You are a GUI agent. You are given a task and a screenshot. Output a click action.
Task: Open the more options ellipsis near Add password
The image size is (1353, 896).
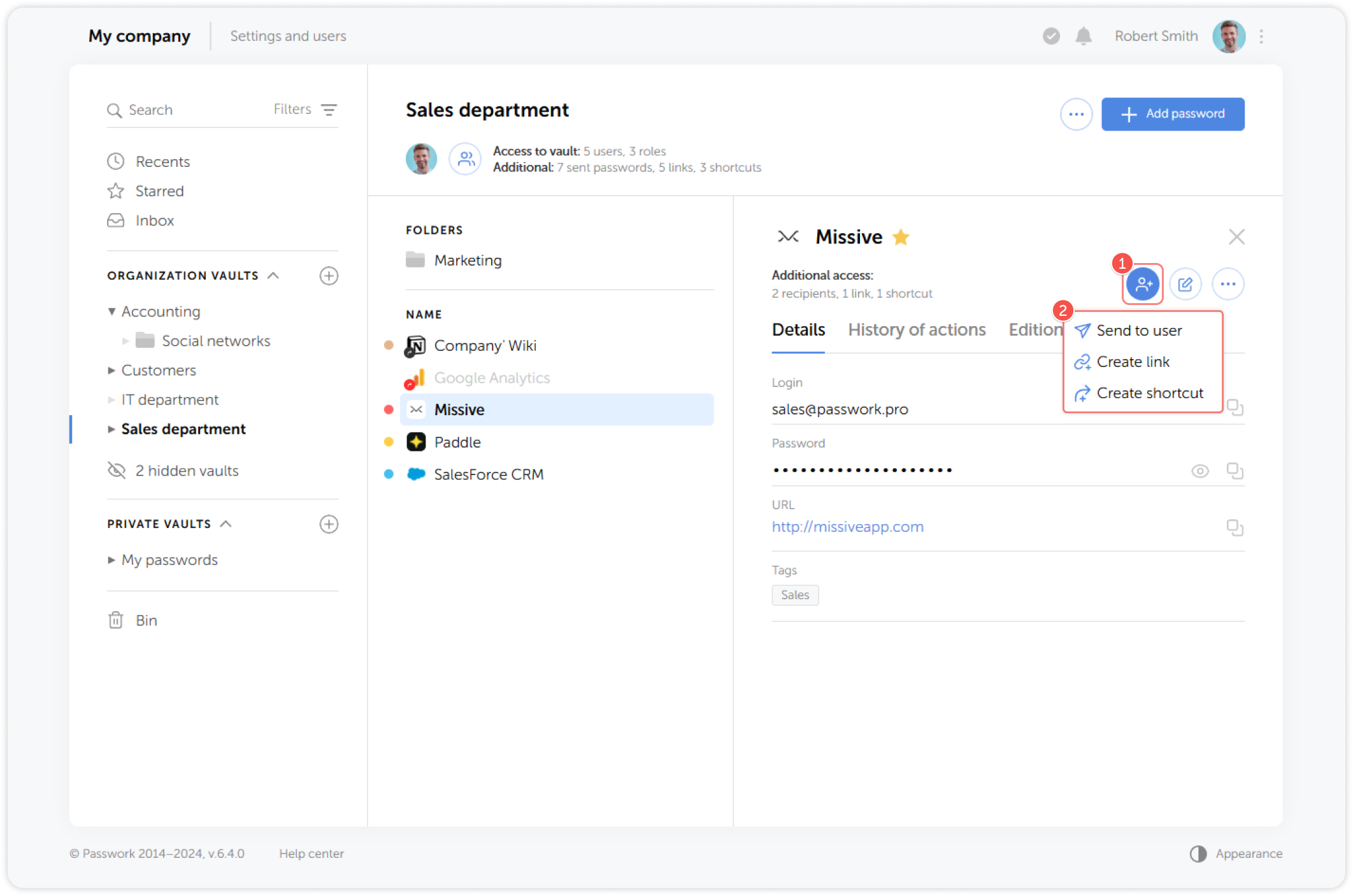1076,114
